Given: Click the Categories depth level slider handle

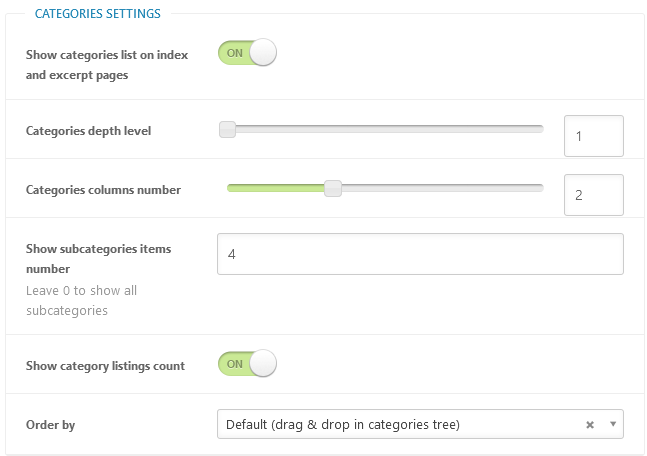Looking at the screenshot, I should click(227, 130).
